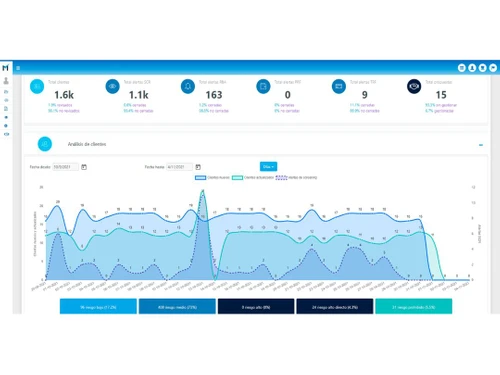This screenshot has height=375, width=500.
Task: Click the dark eye icon above the 15 count
Action: tap(414, 87)
